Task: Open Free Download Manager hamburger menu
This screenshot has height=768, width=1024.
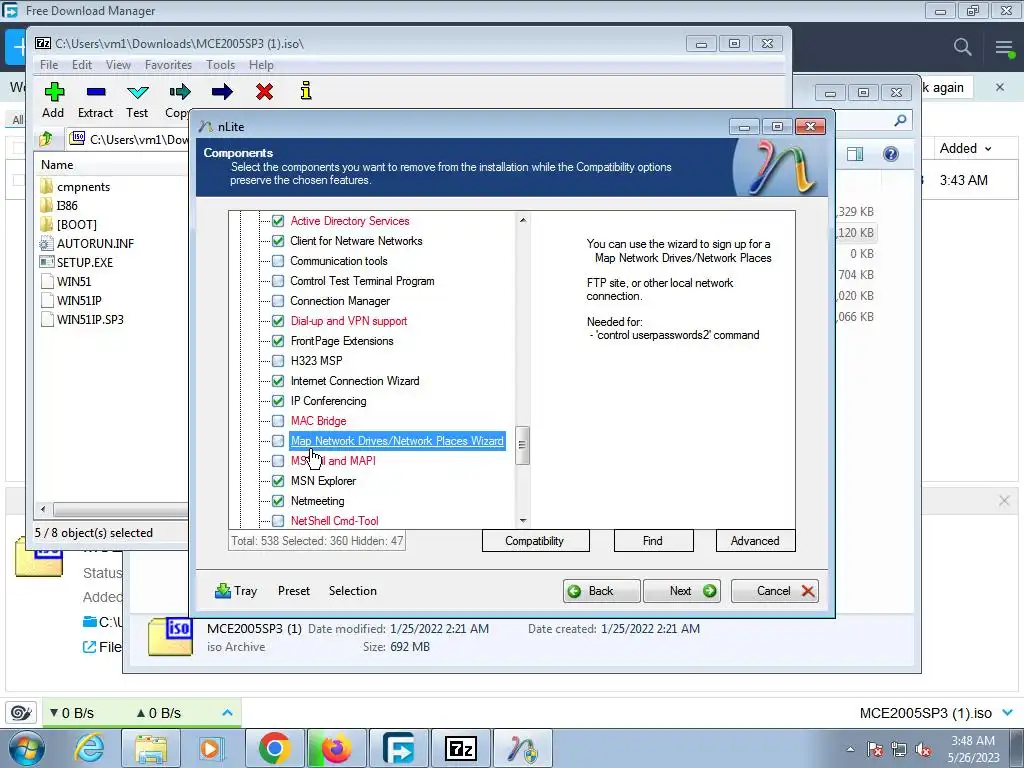Action: point(1004,48)
